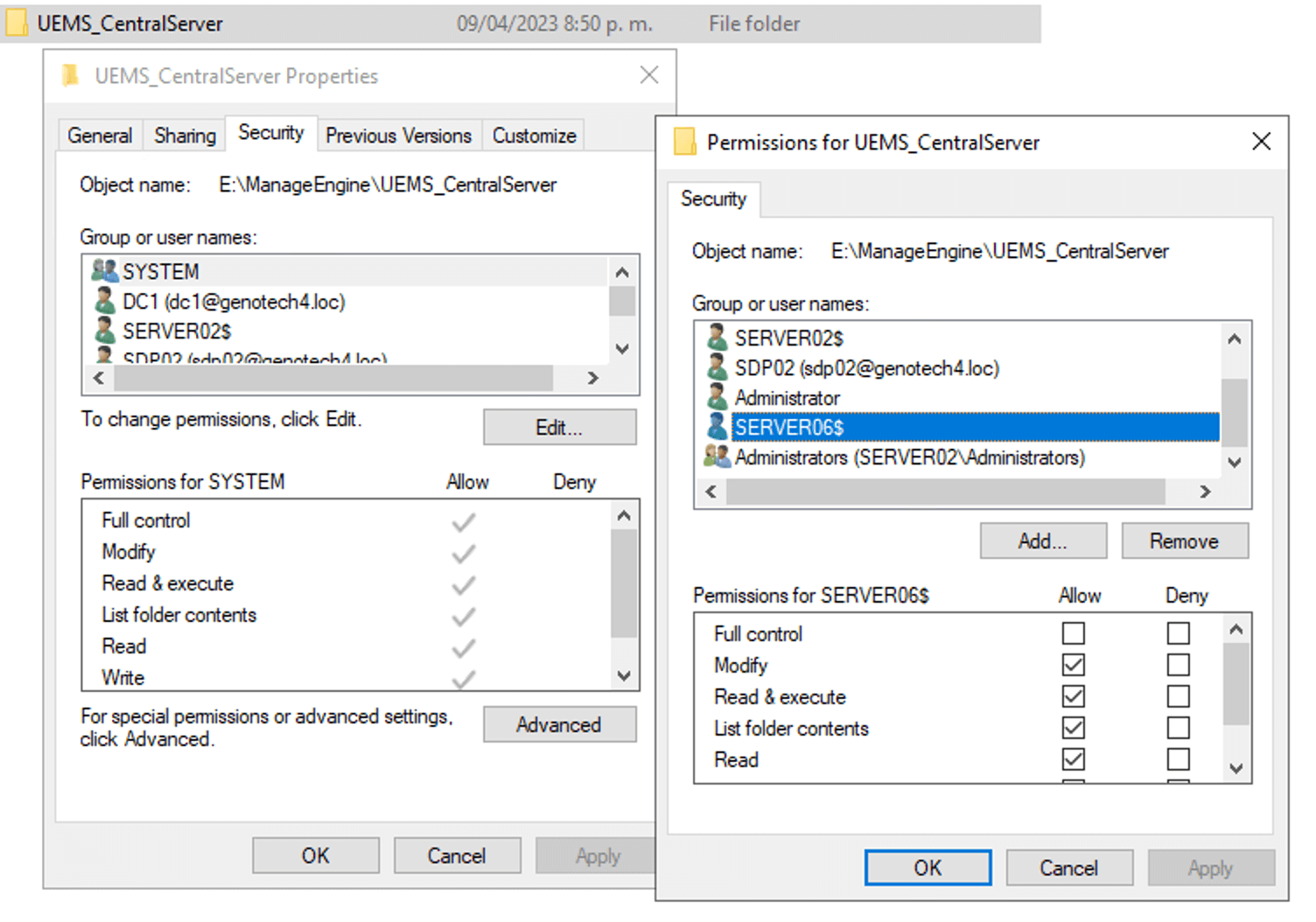
Task: Click the Edit... button
Action: pyautogui.click(x=559, y=427)
